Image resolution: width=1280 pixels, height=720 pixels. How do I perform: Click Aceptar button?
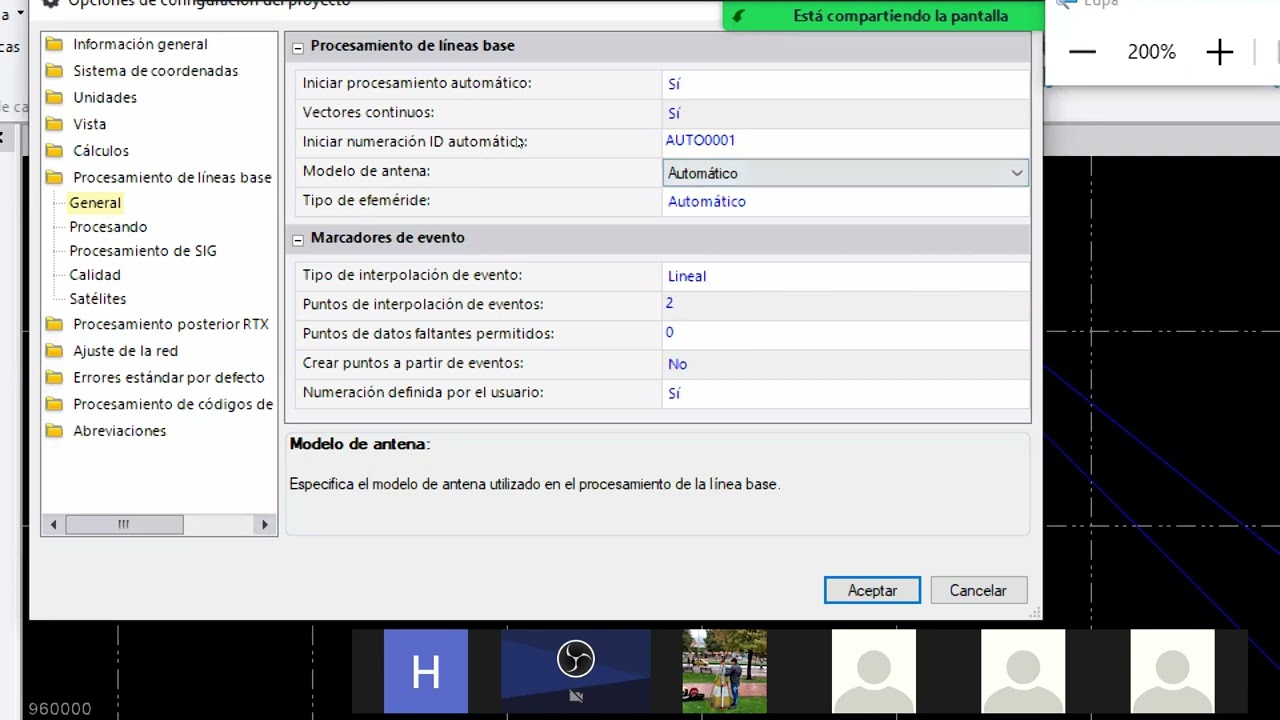[x=872, y=590]
